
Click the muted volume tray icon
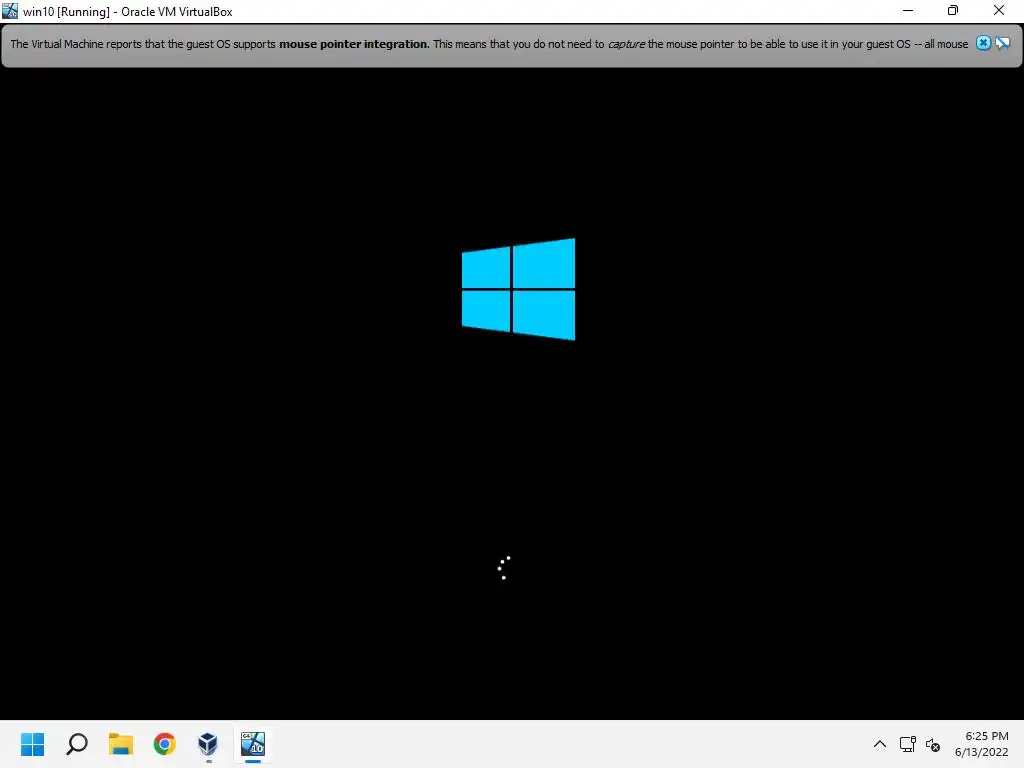click(933, 744)
